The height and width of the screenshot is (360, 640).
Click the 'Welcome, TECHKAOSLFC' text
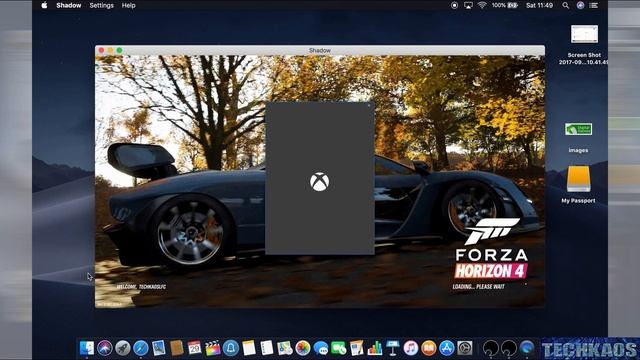click(x=141, y=287)
